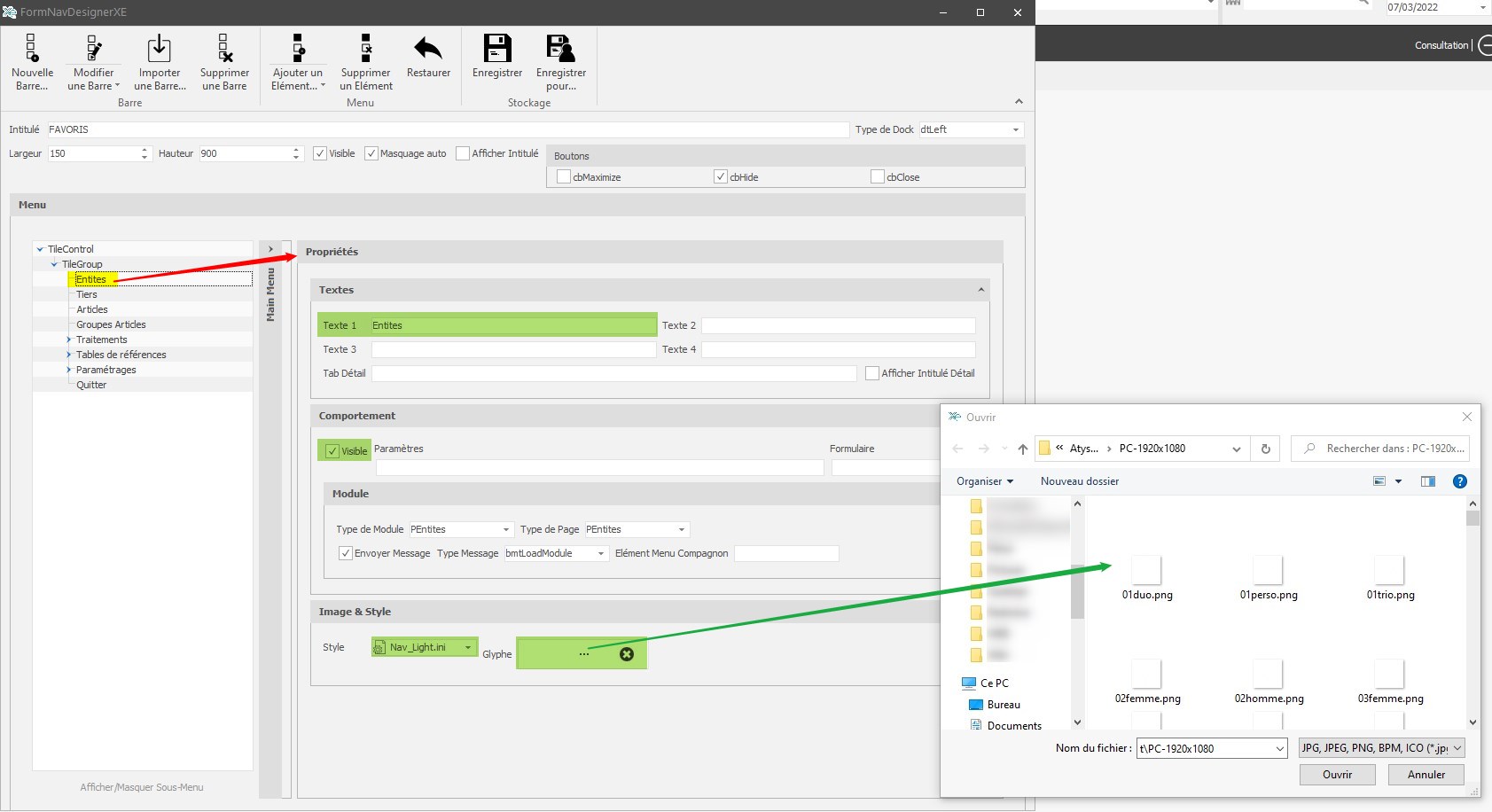This screenshot has height=812, width=1492.
Task: Click the Enregistrer pour icon
Action: tap(560, 49)
